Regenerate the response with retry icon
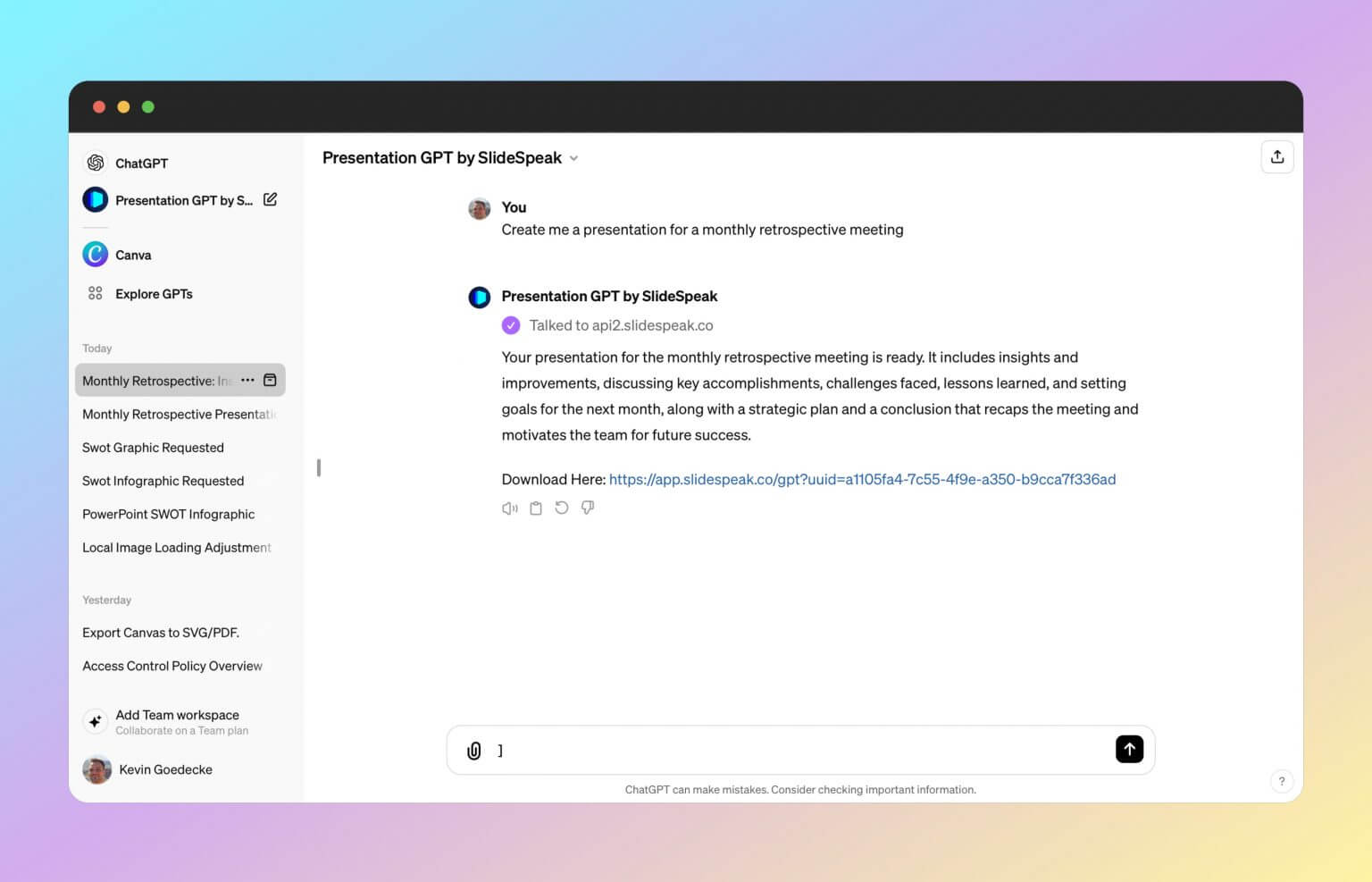The width and height of the screenshot is (1372, 882). (561, 508)
